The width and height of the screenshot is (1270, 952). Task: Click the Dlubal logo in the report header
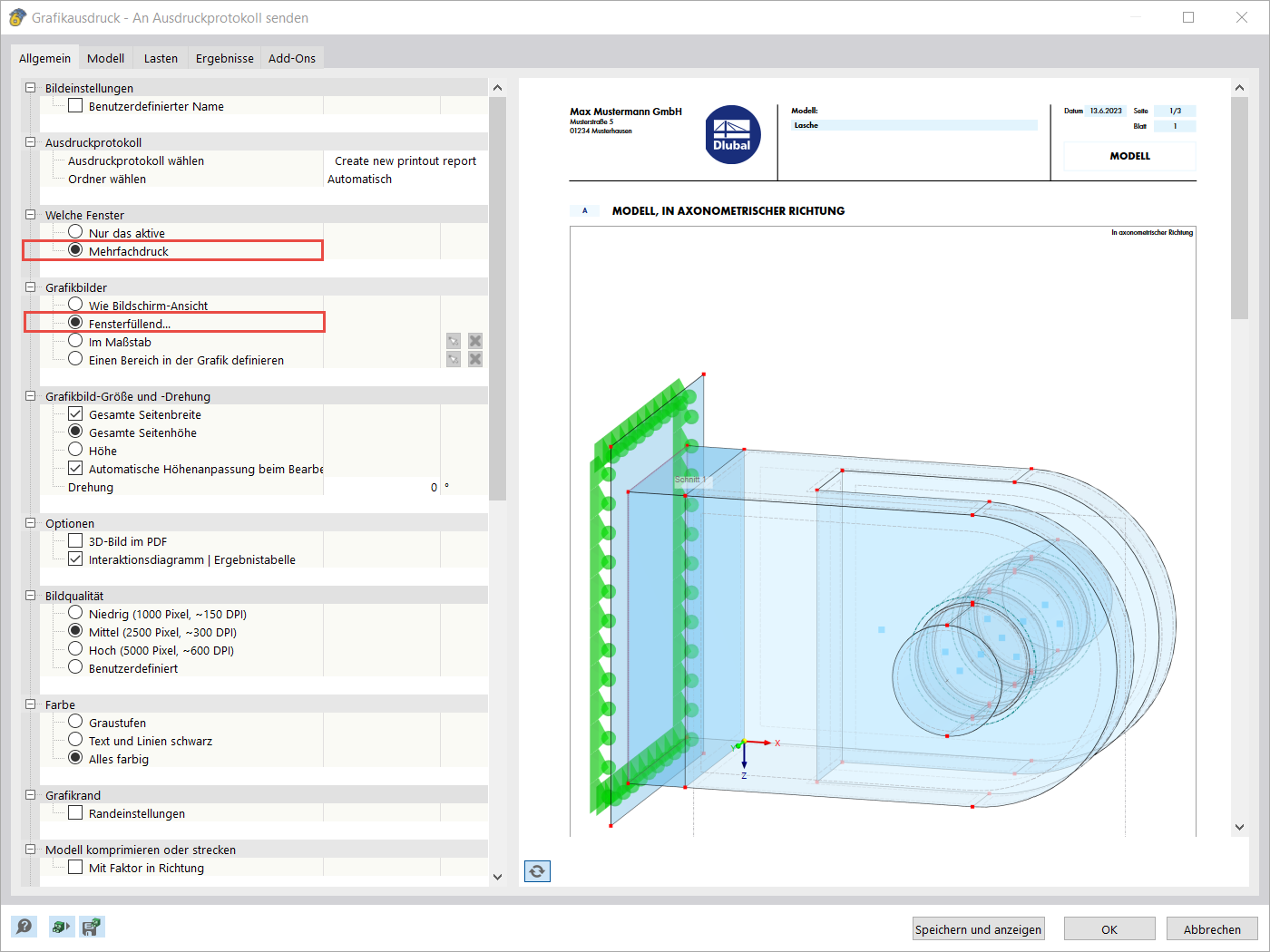click(732, 134)
